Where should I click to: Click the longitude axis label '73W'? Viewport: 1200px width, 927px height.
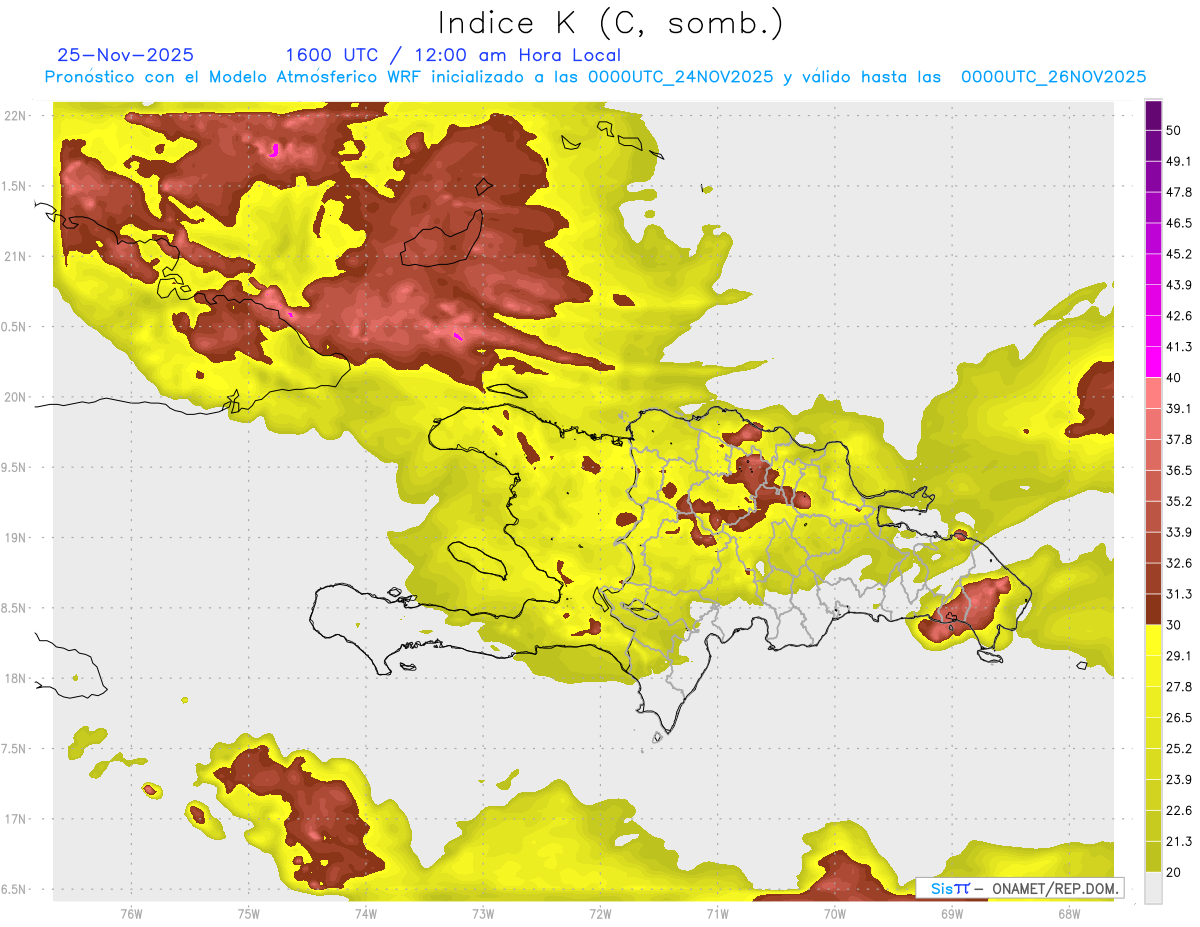pyautogui.click(x=483, y=915)
